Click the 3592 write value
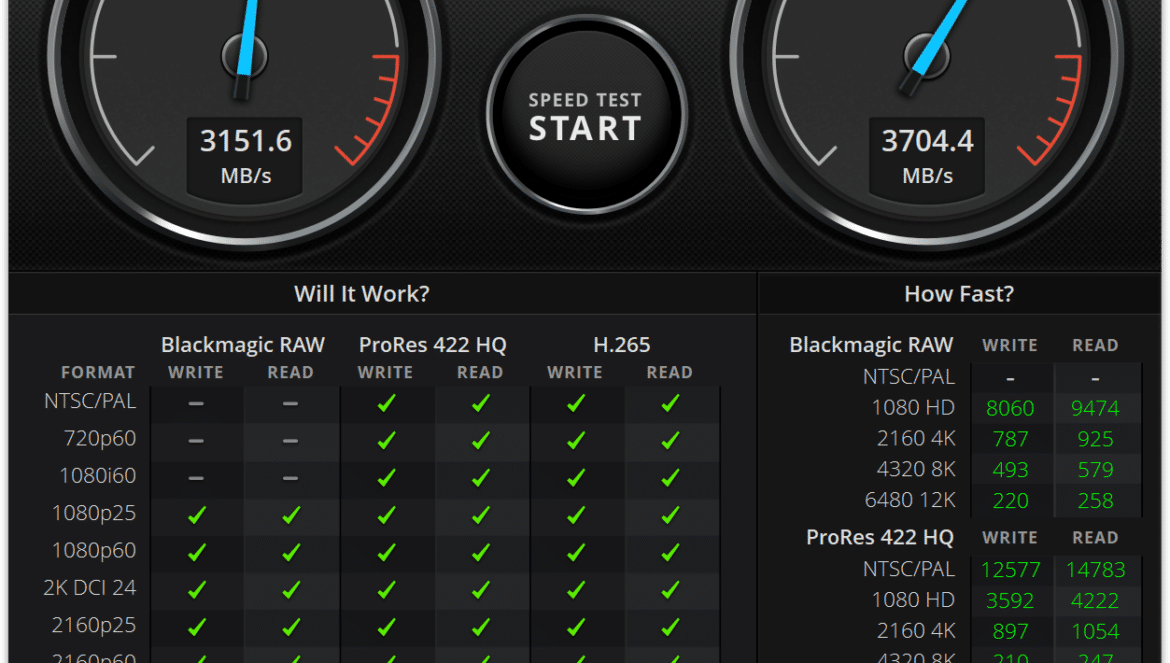The width and height of the screenshot is (1170, 663). click(1010, 600)
